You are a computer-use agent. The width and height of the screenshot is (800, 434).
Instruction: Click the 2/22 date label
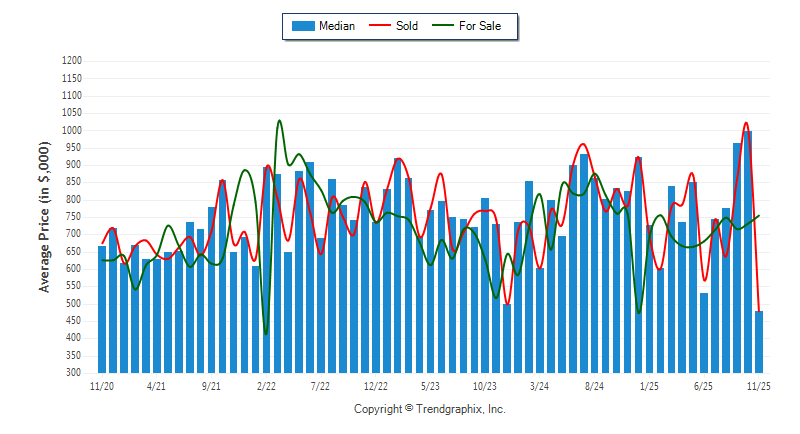pos(266,385)
